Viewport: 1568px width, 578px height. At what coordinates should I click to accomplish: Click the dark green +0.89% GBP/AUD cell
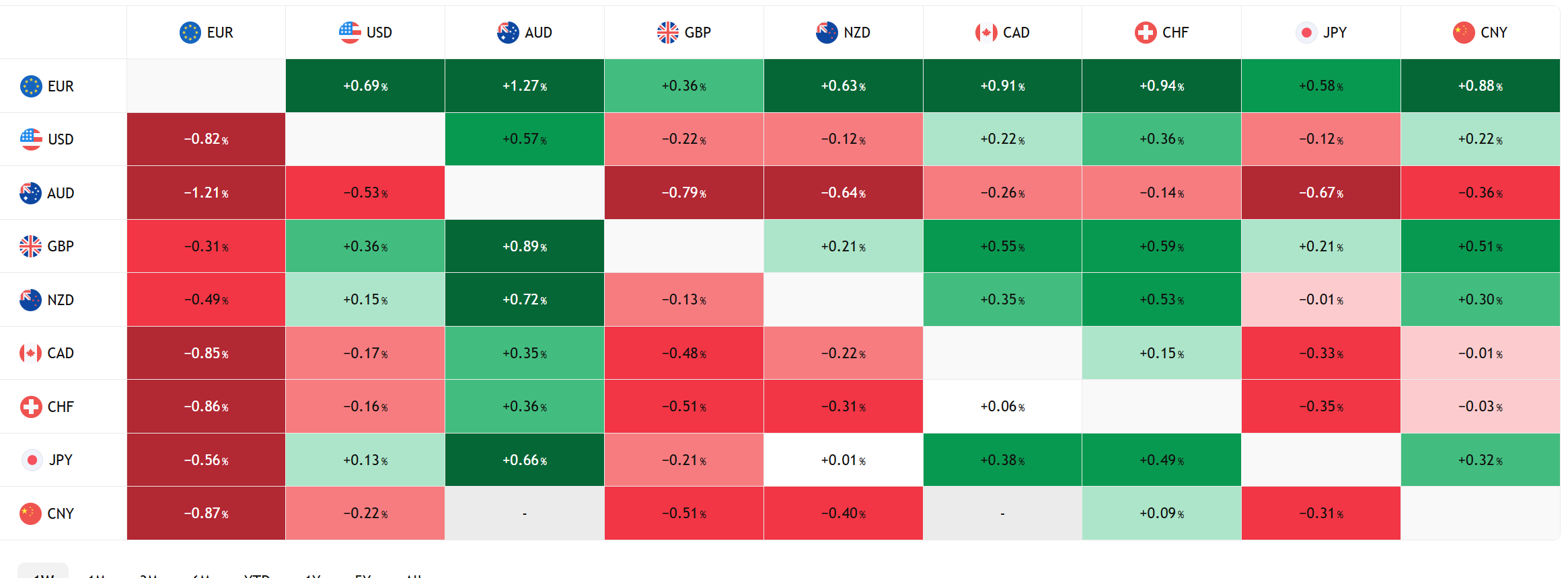click(x=525, y=246)
